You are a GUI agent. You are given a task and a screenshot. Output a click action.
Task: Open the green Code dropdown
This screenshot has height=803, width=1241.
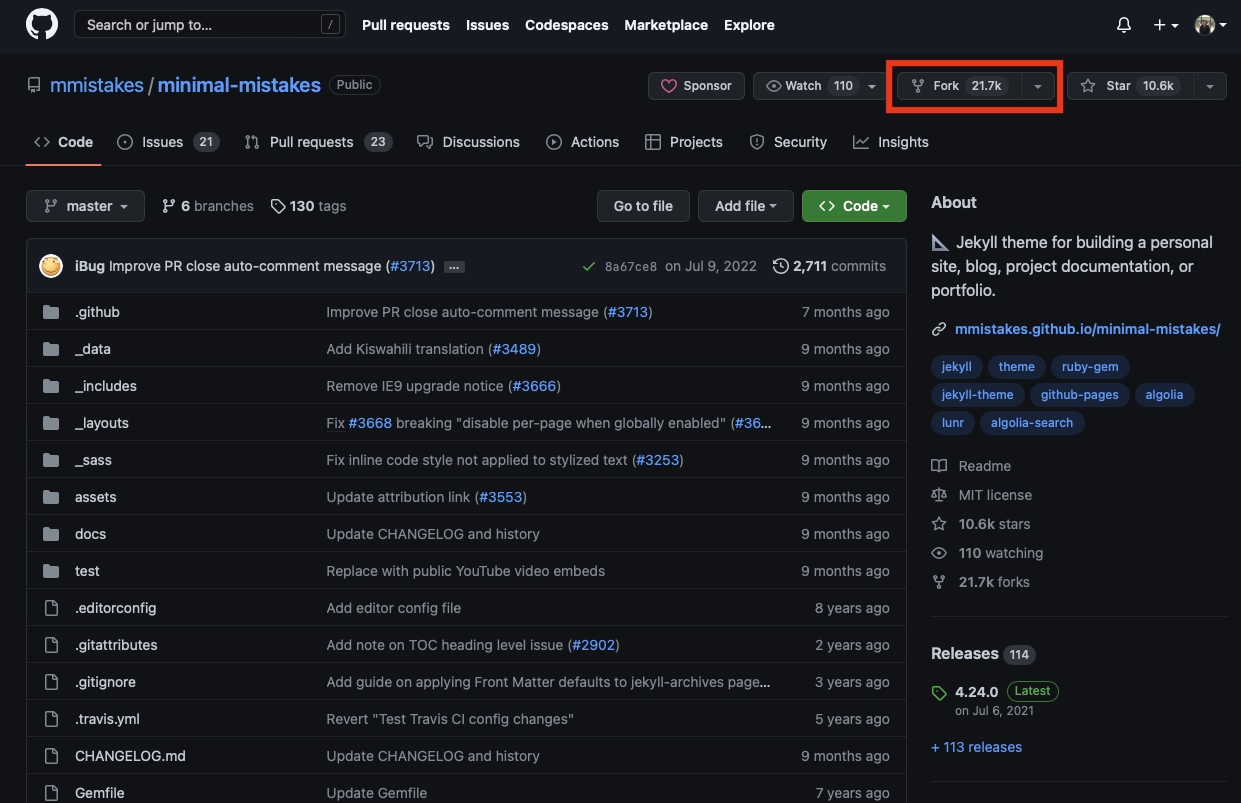tap(854, 206)
